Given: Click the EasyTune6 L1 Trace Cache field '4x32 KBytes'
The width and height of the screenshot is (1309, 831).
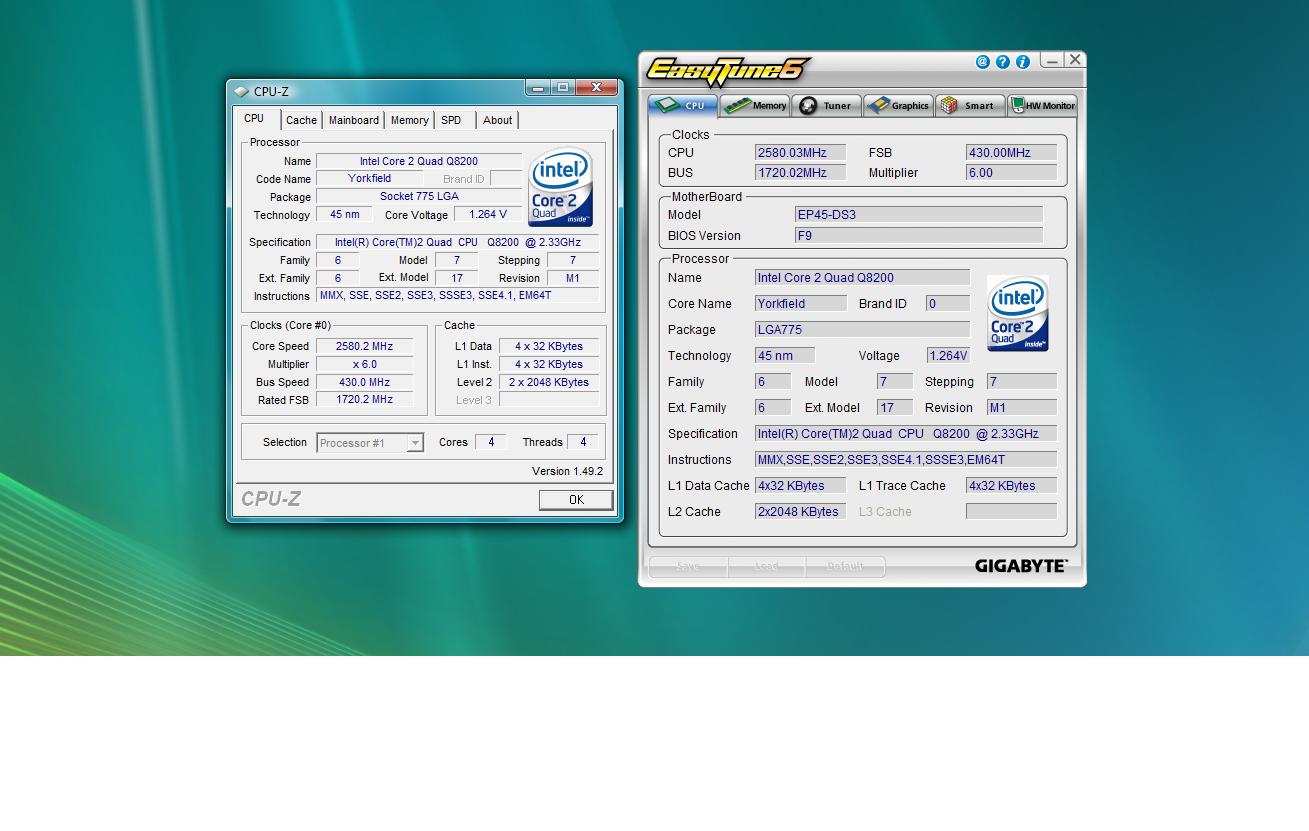Looking at the screenshot, I should 1011,486.
